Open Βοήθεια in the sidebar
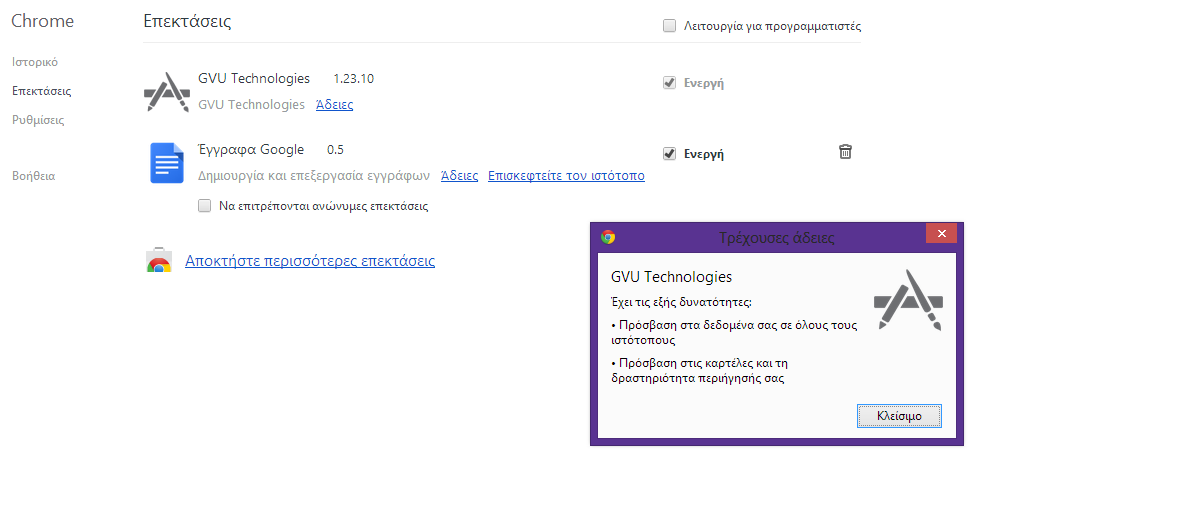Screen dimensions: 1191x514 coord(33,176)
